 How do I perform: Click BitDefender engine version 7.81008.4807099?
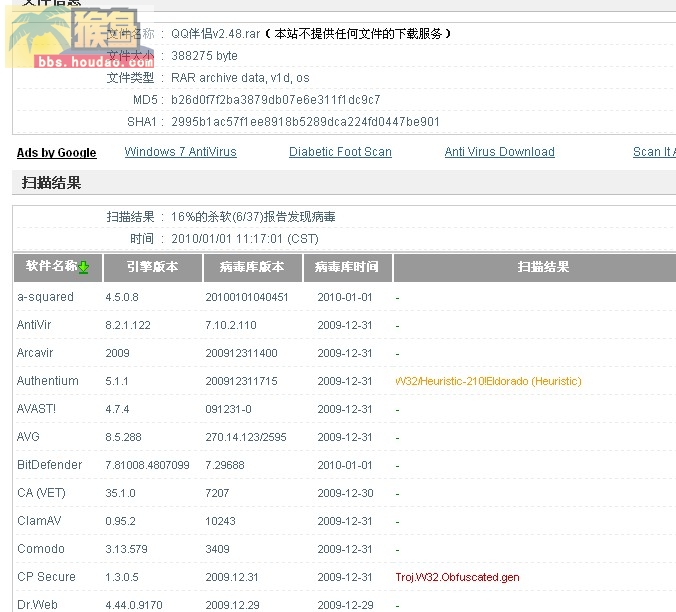pos(147,465)
